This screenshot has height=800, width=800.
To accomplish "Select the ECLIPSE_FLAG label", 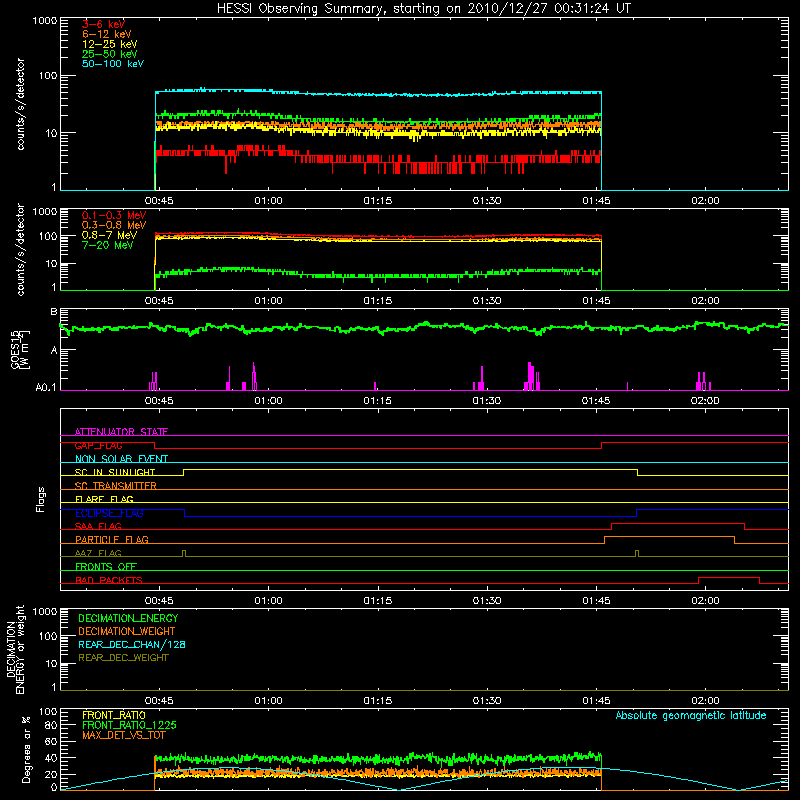I will pos(109,513).
